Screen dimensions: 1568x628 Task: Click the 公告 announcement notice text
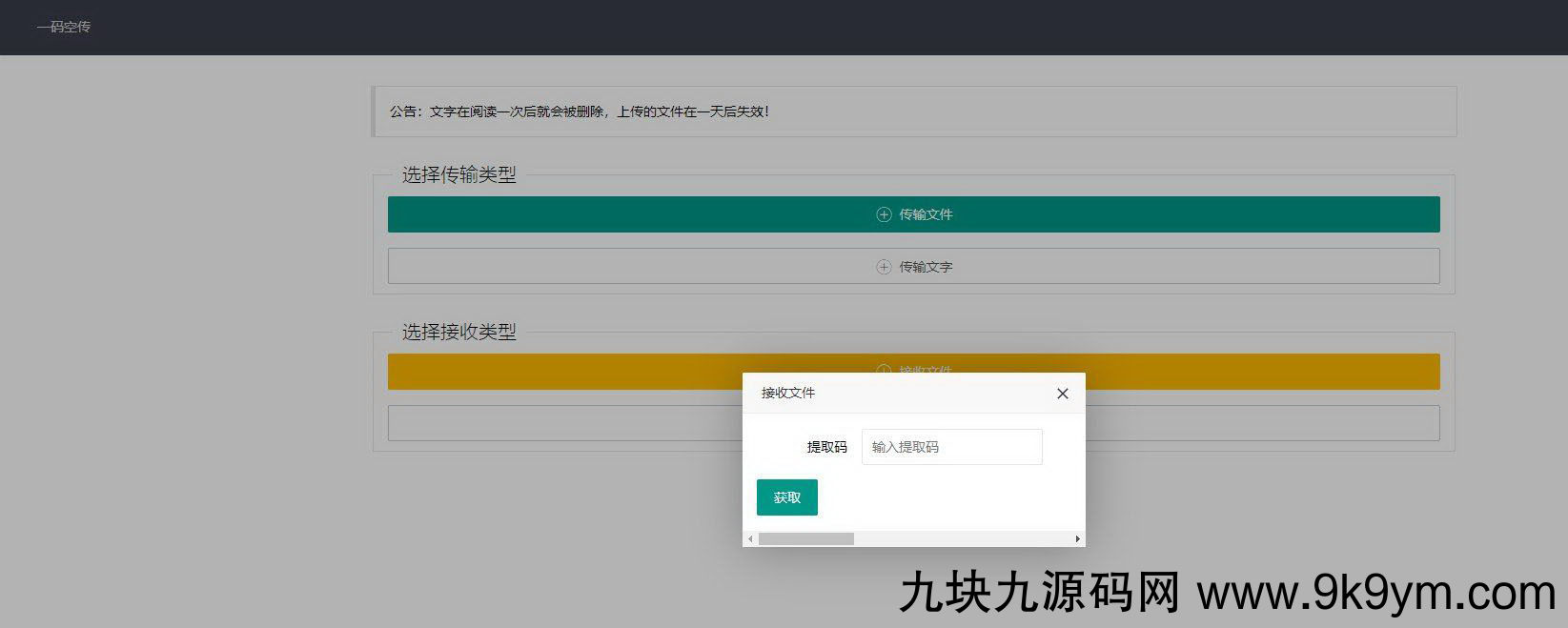click(x=579, y=111)
